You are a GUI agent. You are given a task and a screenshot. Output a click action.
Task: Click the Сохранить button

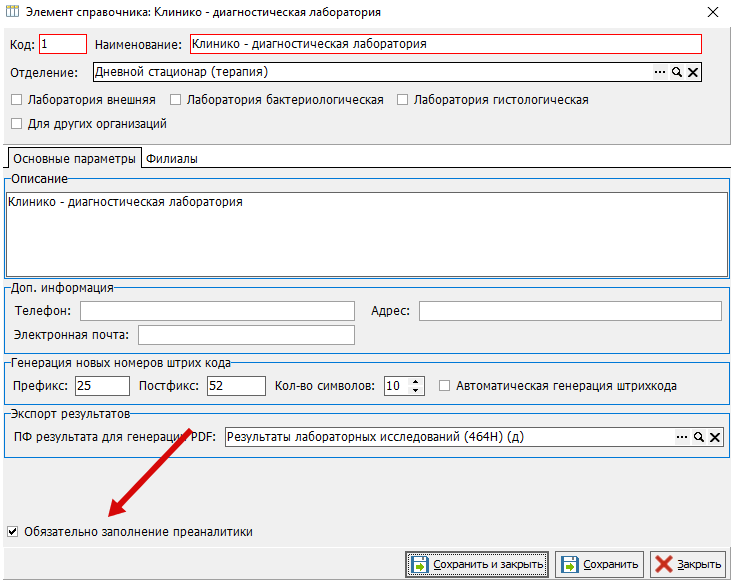[600, 564]
